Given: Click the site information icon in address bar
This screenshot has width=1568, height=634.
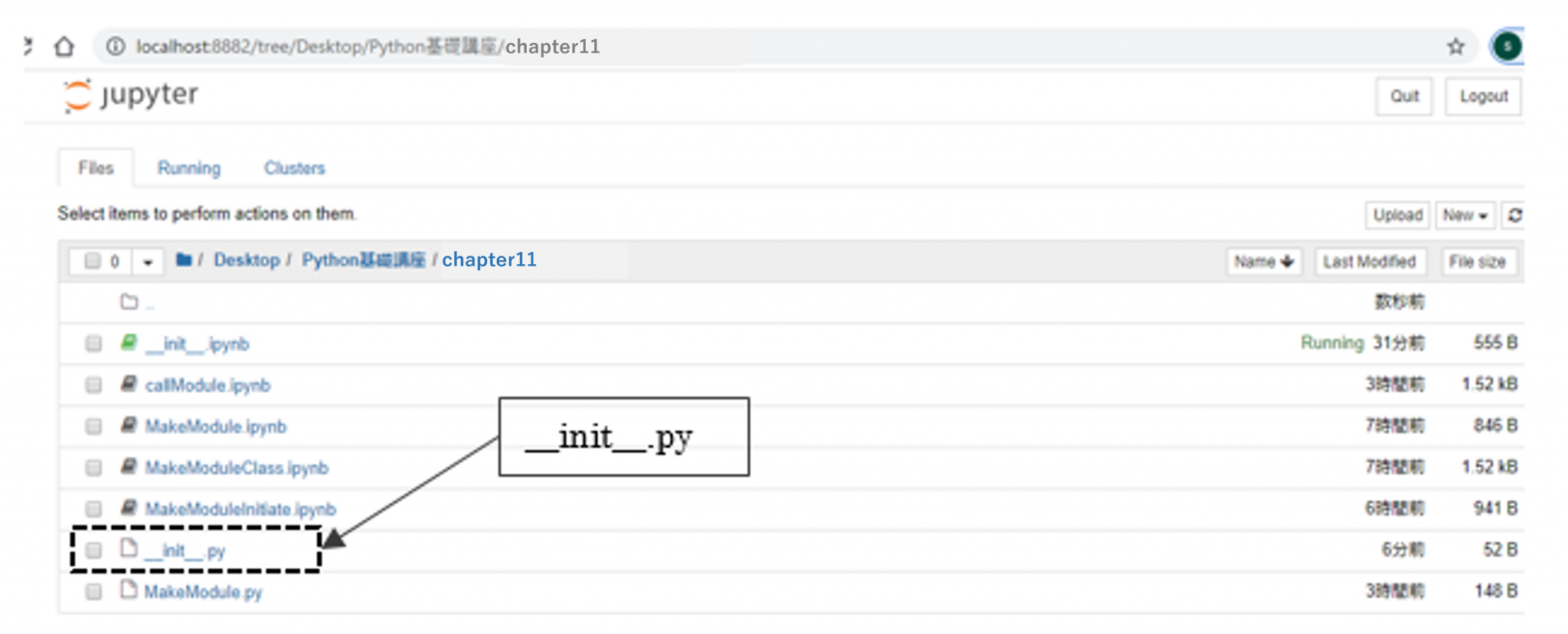Looking at the screenshot, I should tap(116, 47).
